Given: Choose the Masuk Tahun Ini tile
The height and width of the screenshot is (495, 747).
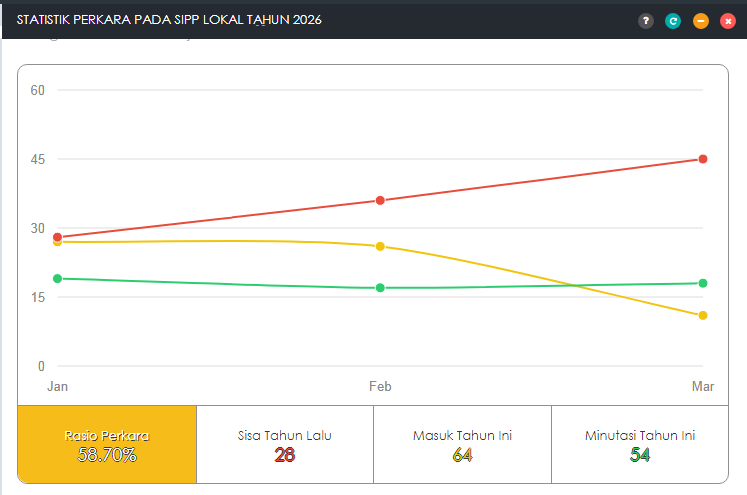Looking at the screenshot, I should pos(463,444).
